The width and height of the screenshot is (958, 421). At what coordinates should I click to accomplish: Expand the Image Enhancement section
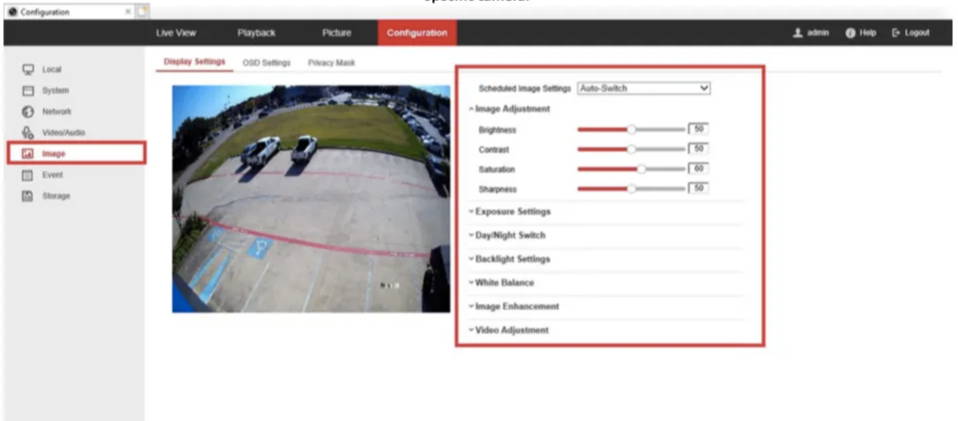[x=513, y=306]
